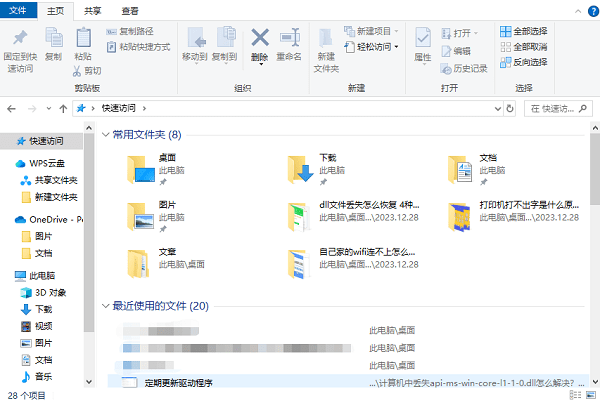The image size is (600, 403).
Task: Open the recent locations dropdown arrow
Action: point(49,109)
